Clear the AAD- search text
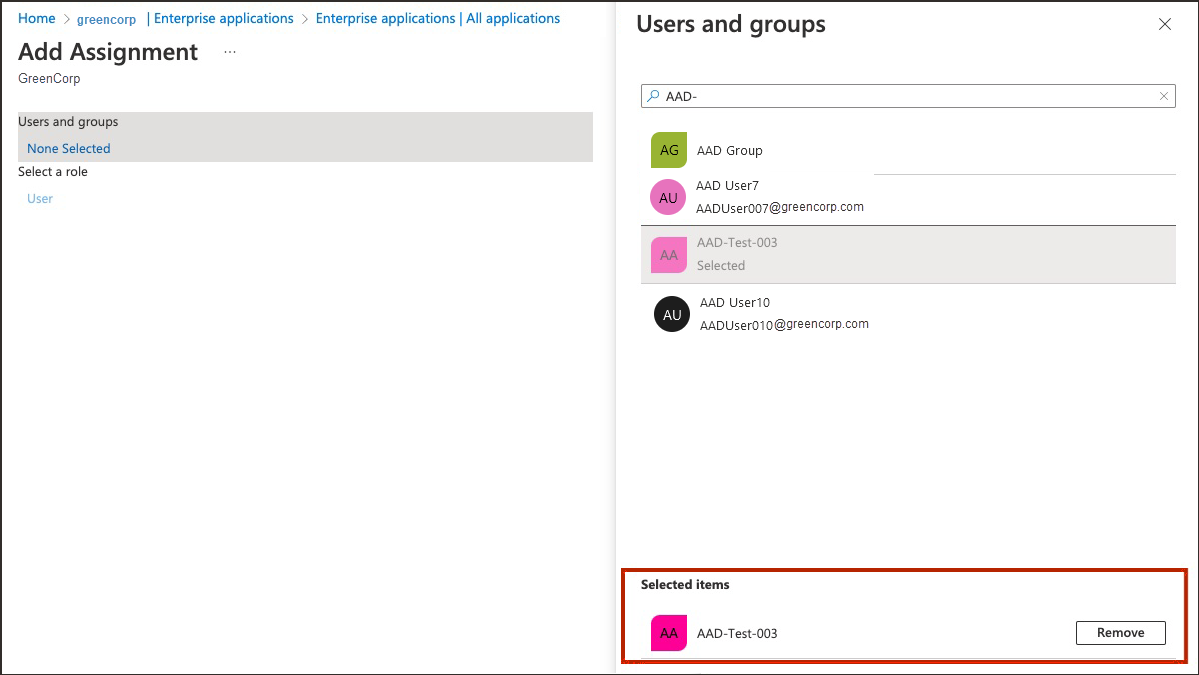The height and width of the screenshot is (675, 1199). pos(1163,96)
